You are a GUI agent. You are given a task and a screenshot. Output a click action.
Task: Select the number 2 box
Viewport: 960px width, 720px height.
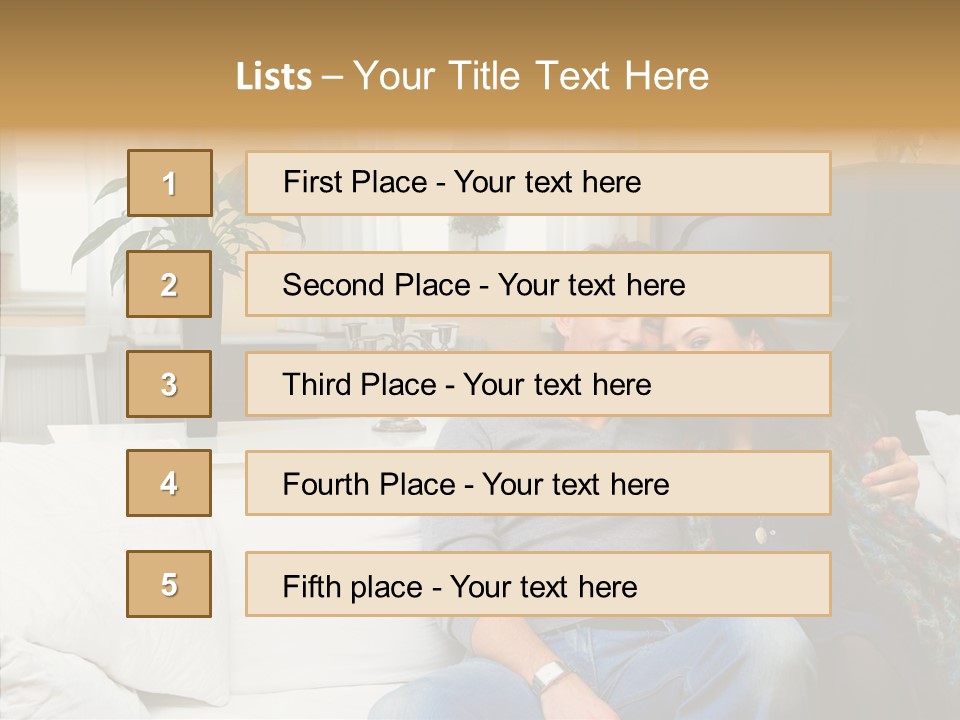[x=169, y=284]
